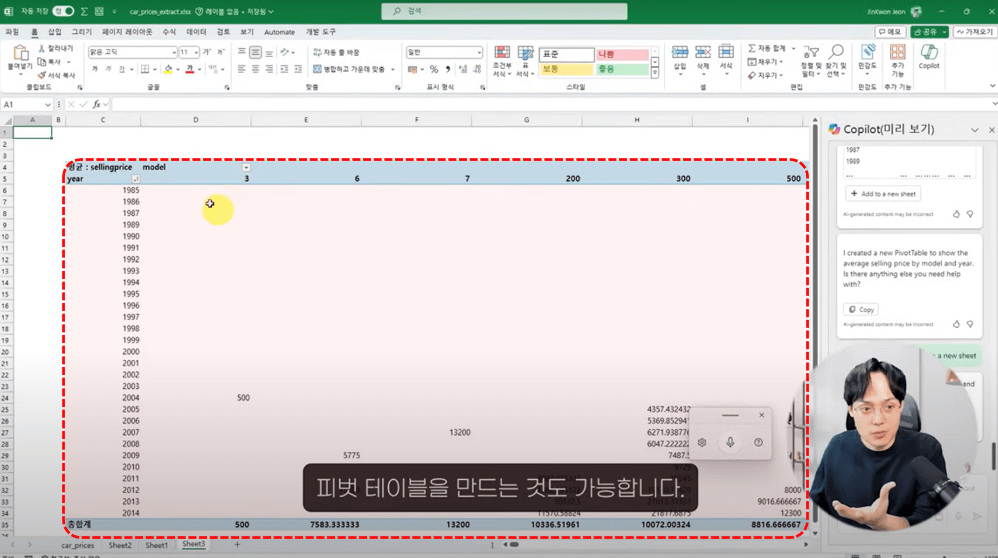998x558 pixels.
Task: Collapse the ribbon chevron
Action: tap(992, 86)
